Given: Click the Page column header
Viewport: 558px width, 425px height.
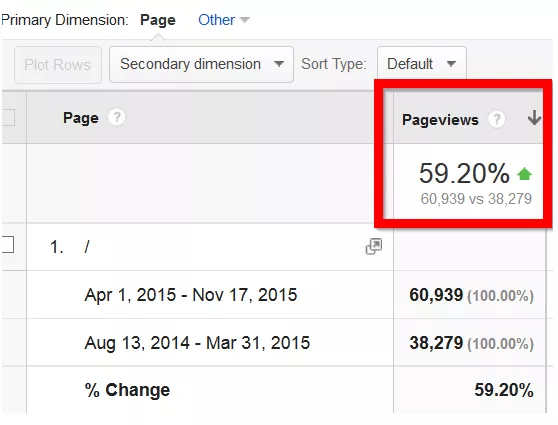Looking at the screenshot, I should tap(81, 118).
